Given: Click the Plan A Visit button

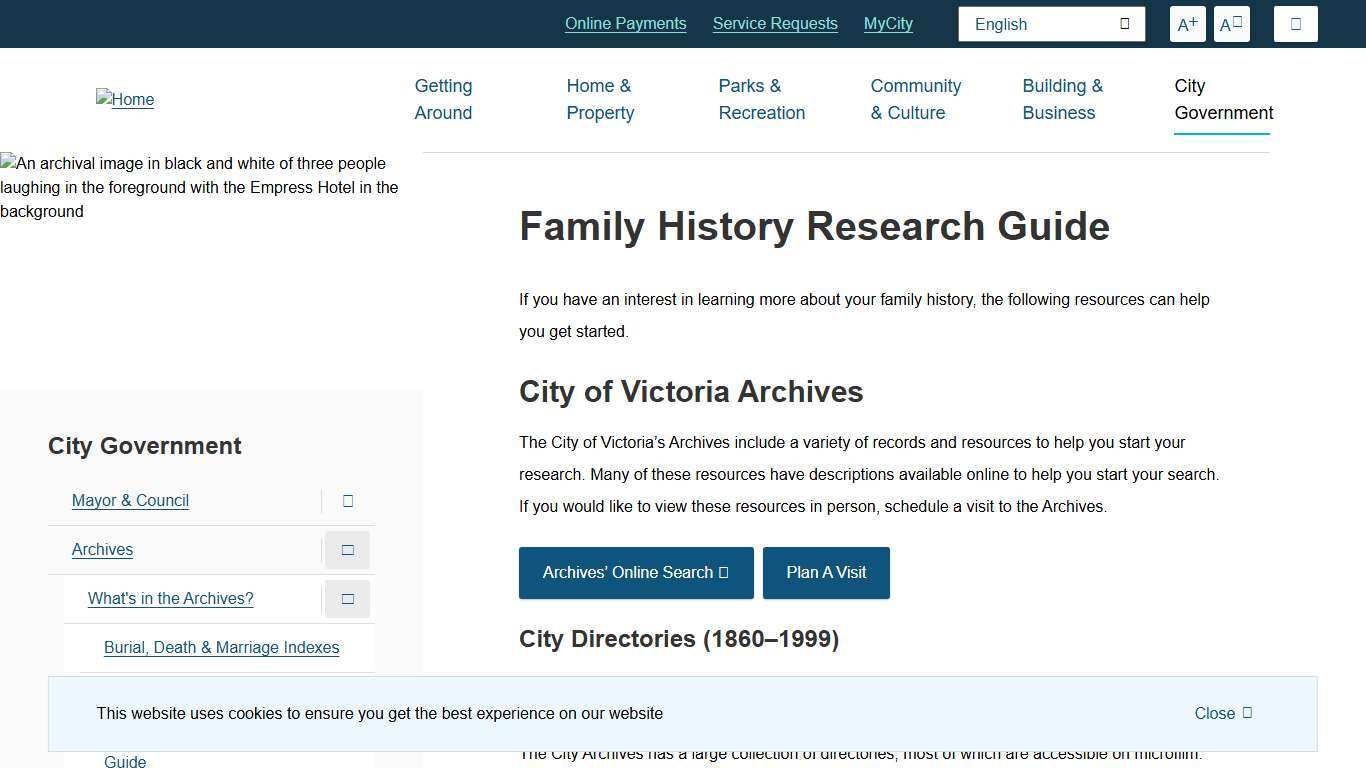Looking at the screenshot, I should click(x=826, y=572).
